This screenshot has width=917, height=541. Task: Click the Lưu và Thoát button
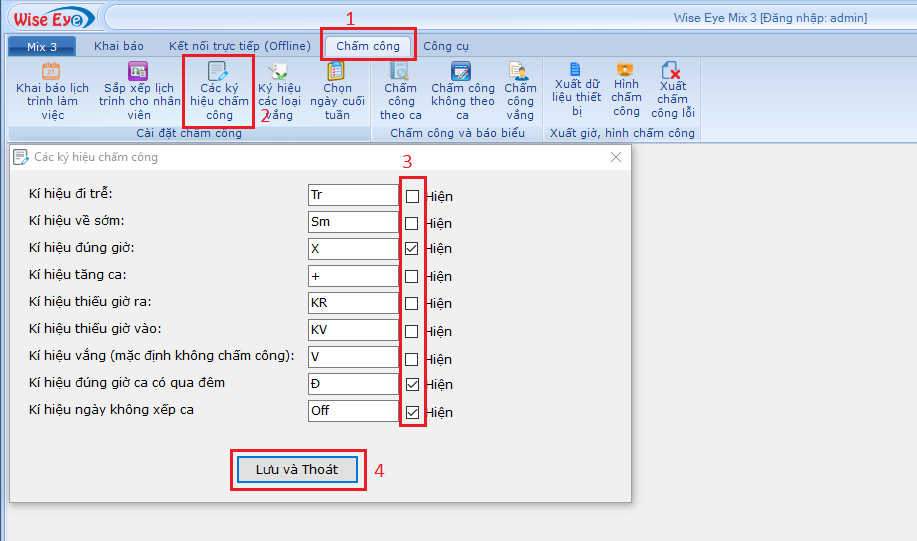point(297,469)
